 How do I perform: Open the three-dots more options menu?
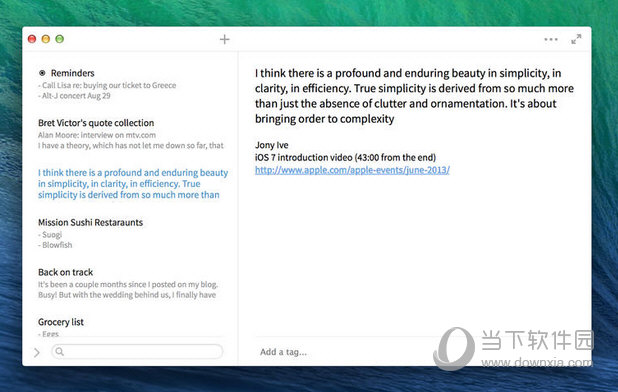(551, 39)
